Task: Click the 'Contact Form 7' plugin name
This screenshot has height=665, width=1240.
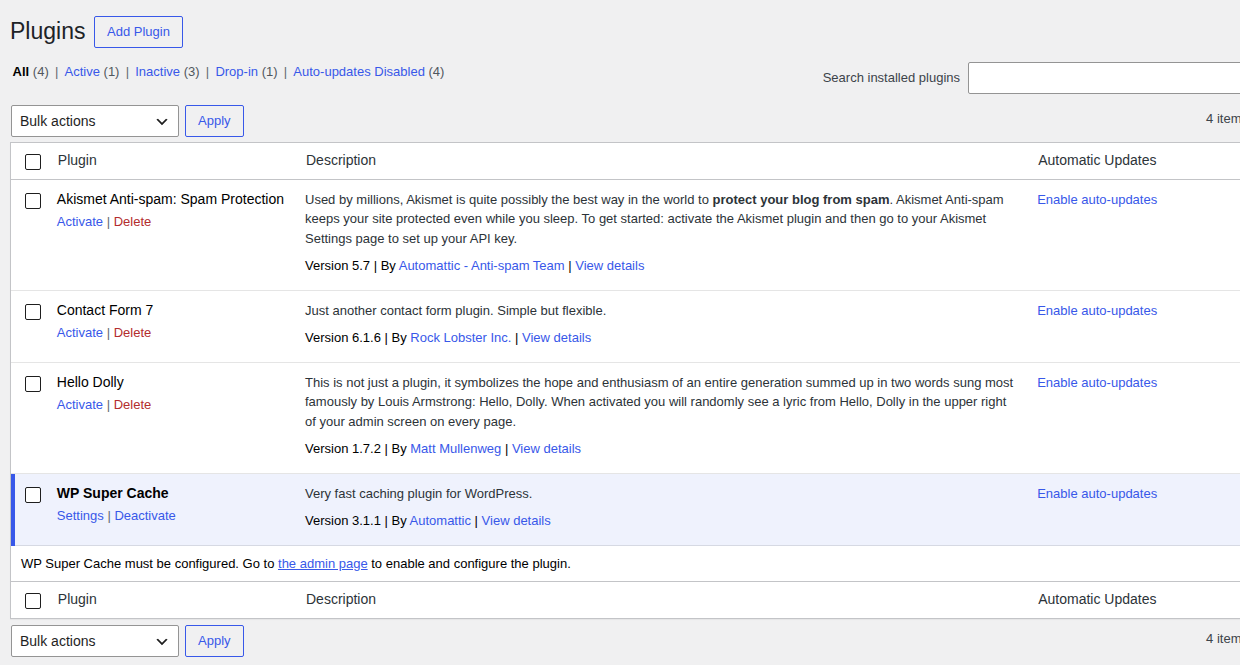Action: click(105, 310)
